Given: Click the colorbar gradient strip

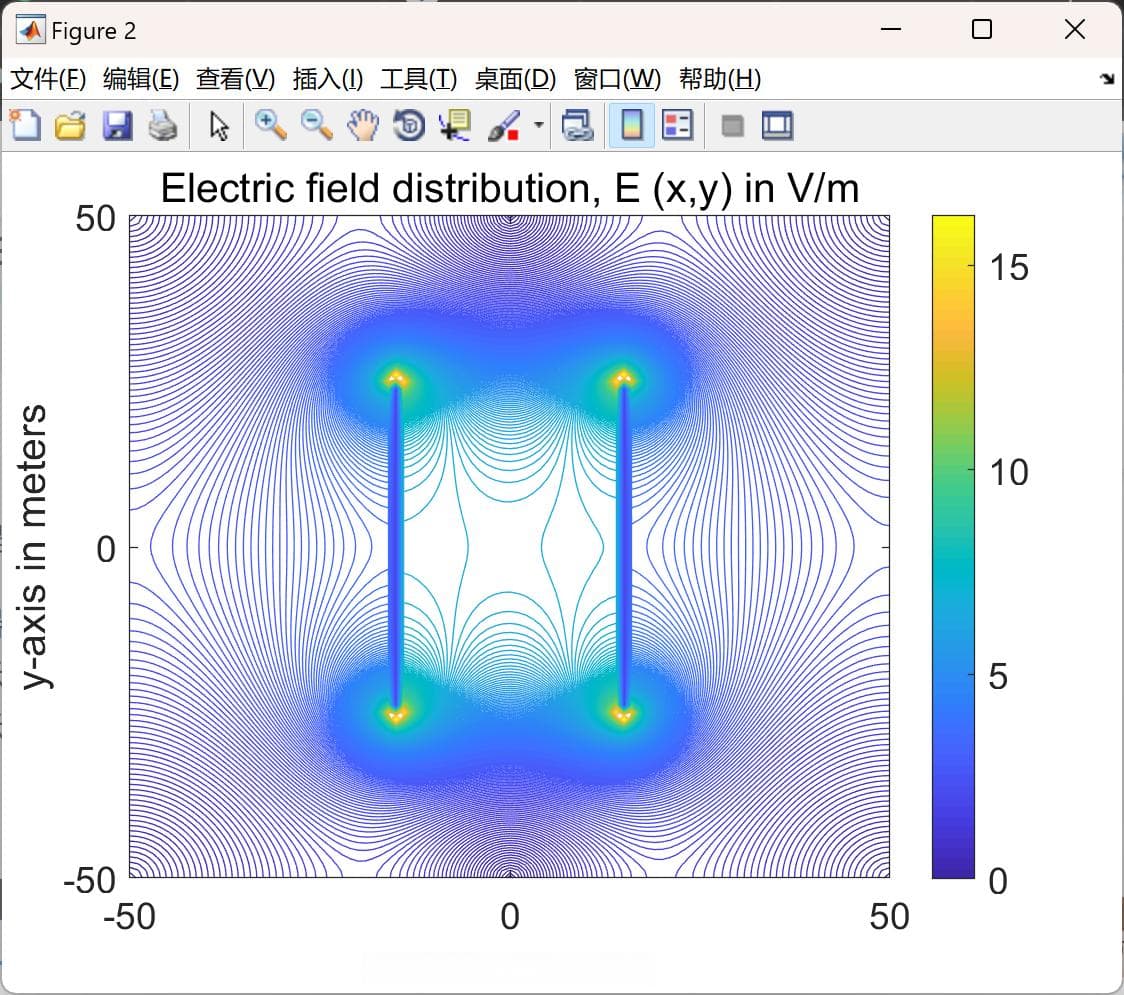Looking at the screenshot, I should [953, 546].
